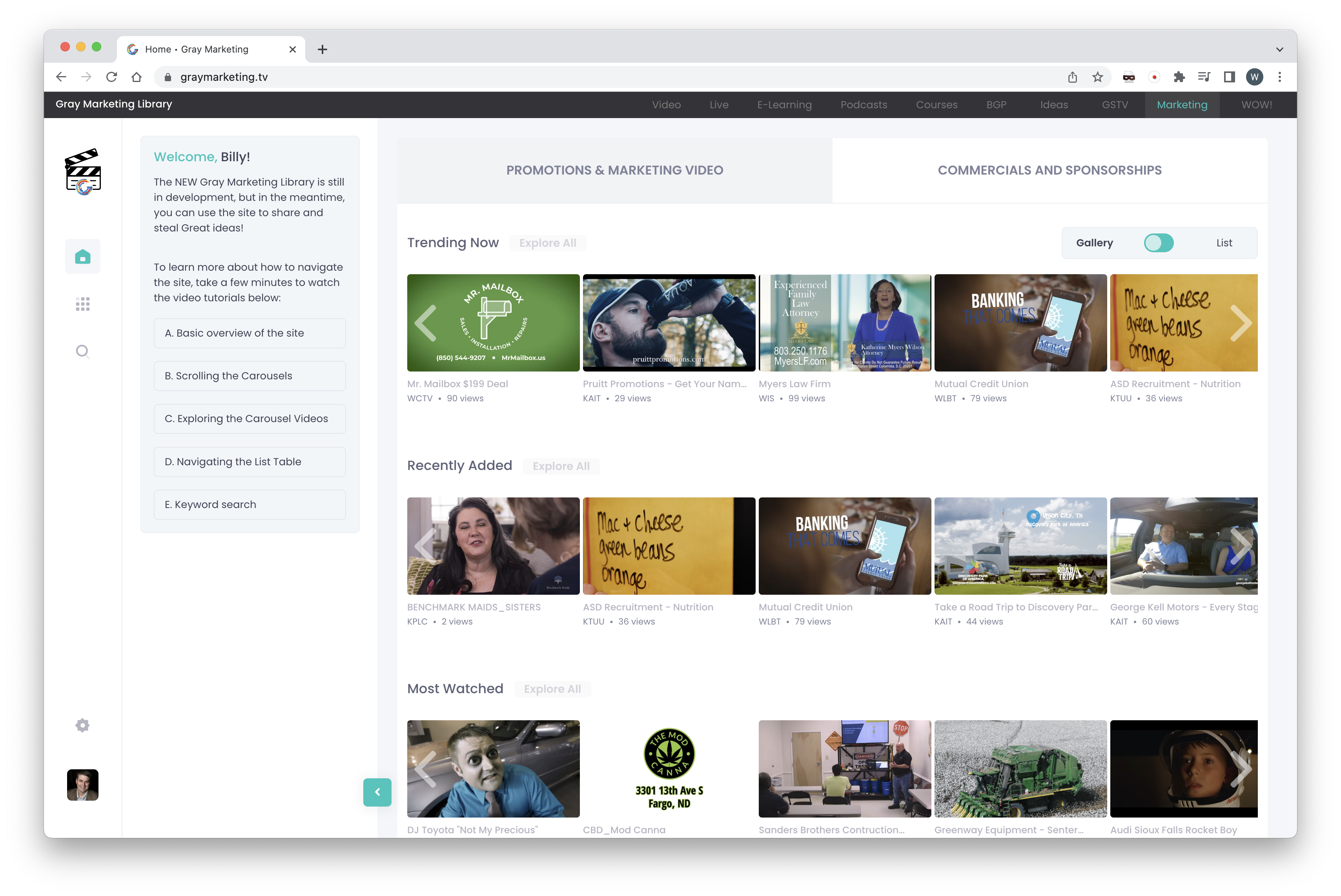
Task: Reload the page
Action: (x=111, y=77)
